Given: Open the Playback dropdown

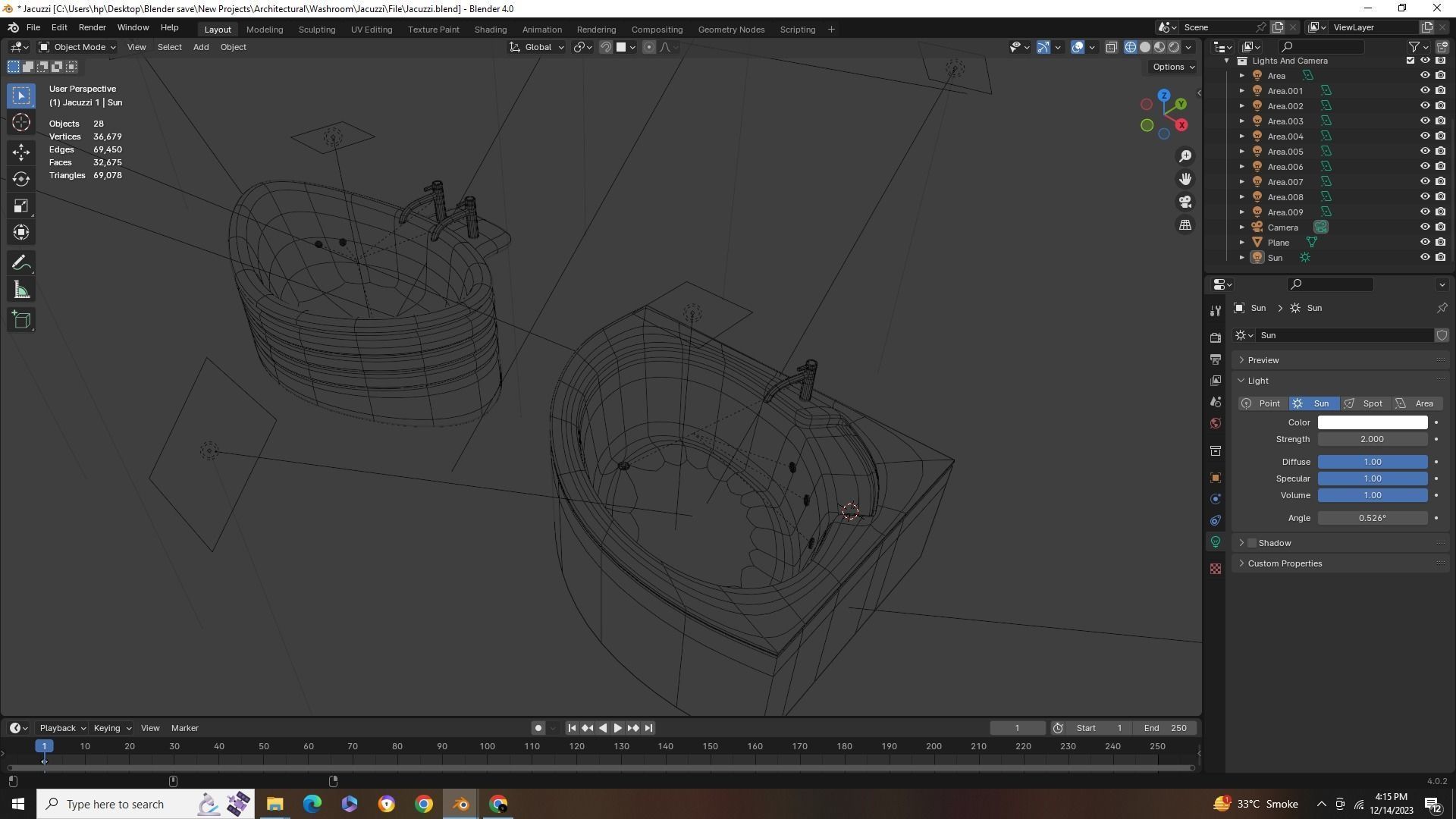Looking at the screenshot, I should click(x=62, y=728).
